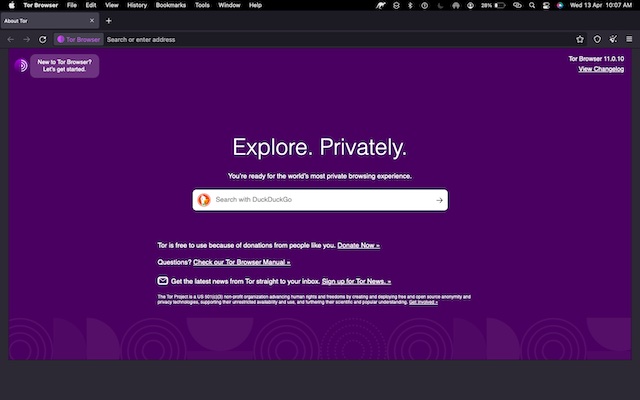Click the Explore. Privately. heading
The image size is (640, 400).
click(320, 147)
